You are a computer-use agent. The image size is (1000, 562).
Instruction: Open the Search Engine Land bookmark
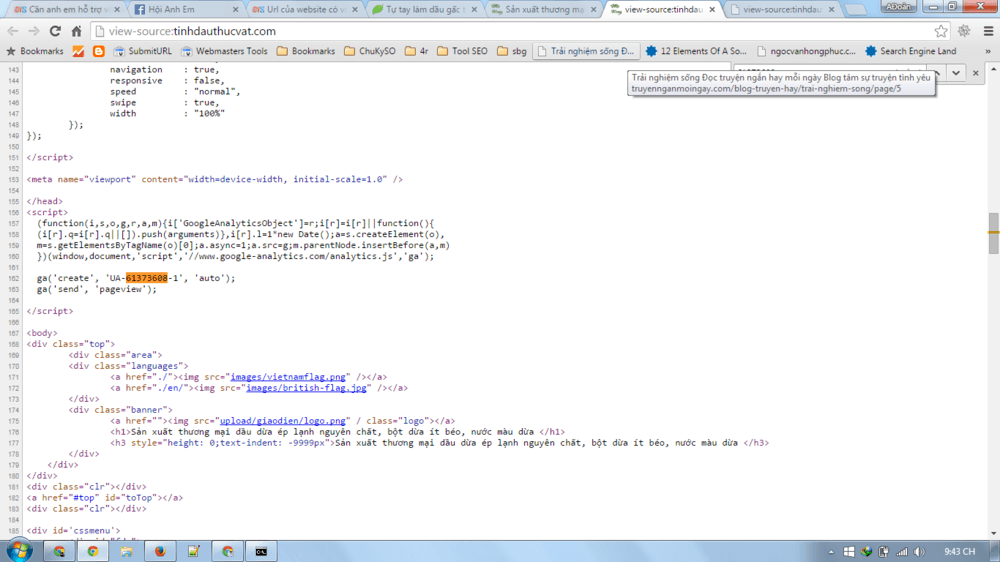coord(911,51)
